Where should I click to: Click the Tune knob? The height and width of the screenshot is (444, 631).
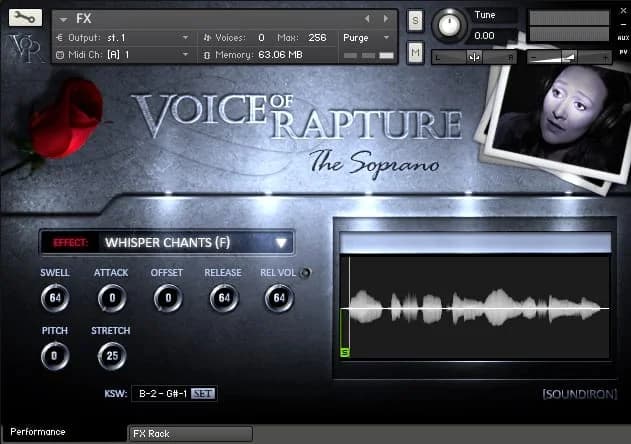pyautogui.click(x=449, y=25)
